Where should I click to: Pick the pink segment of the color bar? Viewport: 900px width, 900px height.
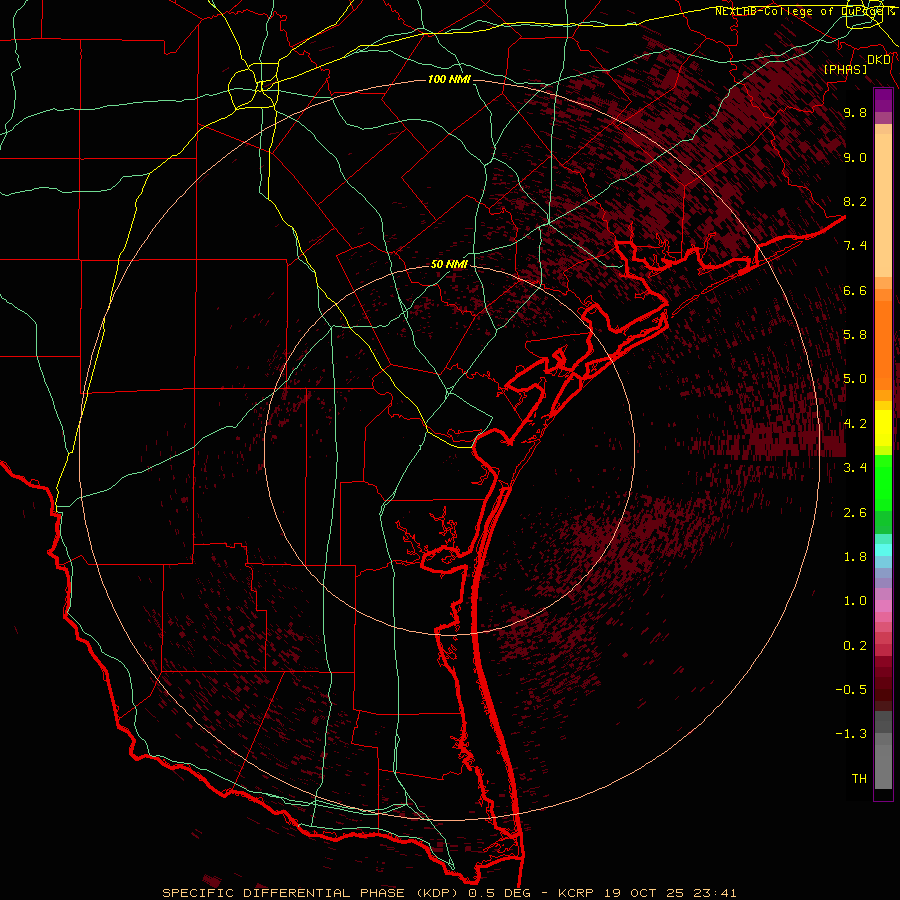tap(883, 606)
